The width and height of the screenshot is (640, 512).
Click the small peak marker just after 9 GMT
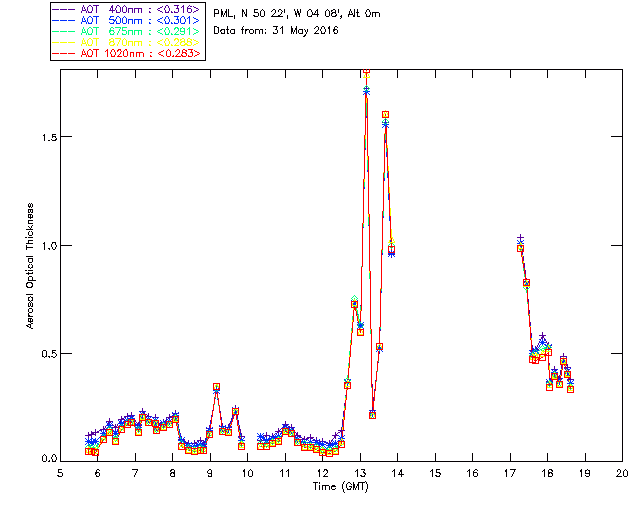pyautogui.click(x=217, y=387)
